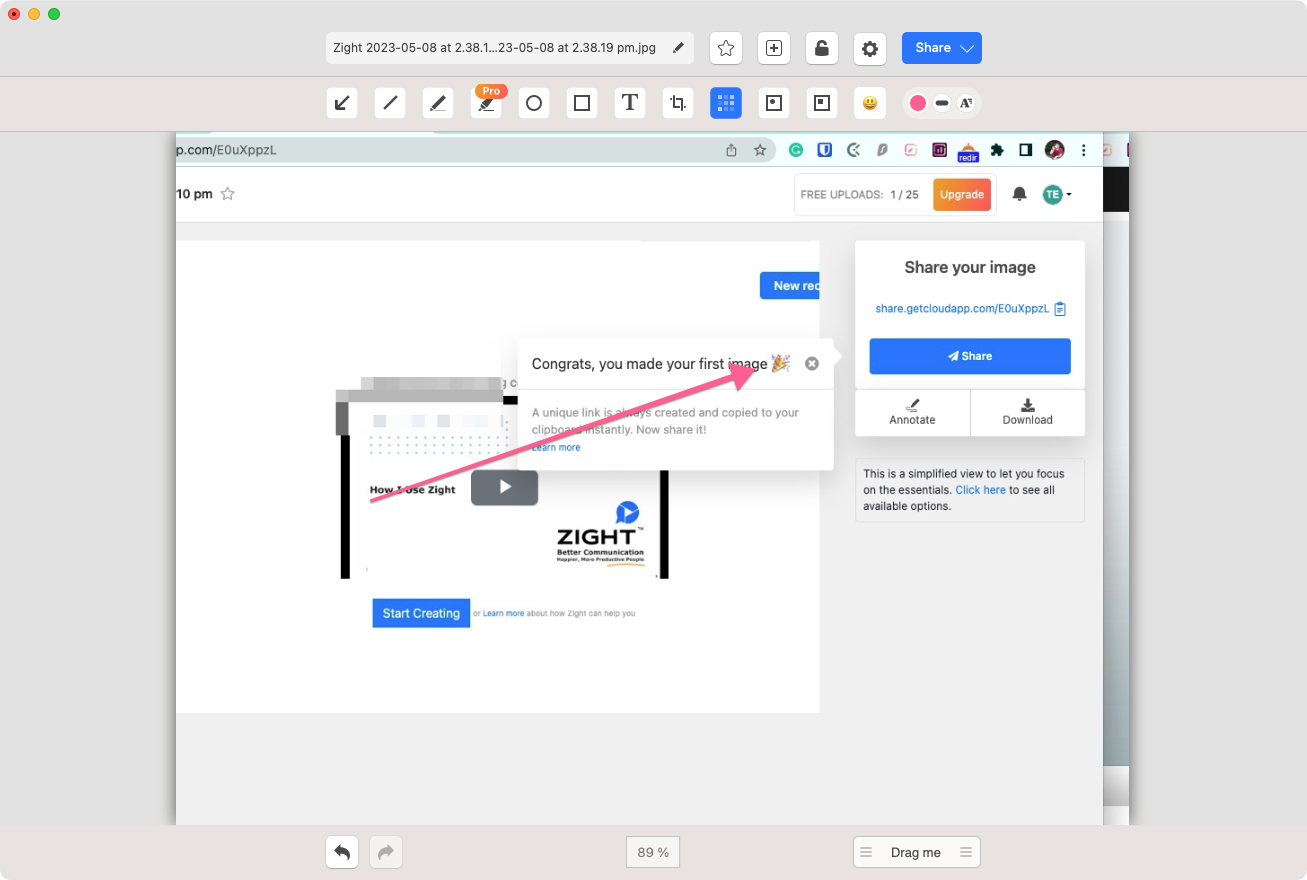
Task: Click the Share your image heading
Action: point(970,268)
